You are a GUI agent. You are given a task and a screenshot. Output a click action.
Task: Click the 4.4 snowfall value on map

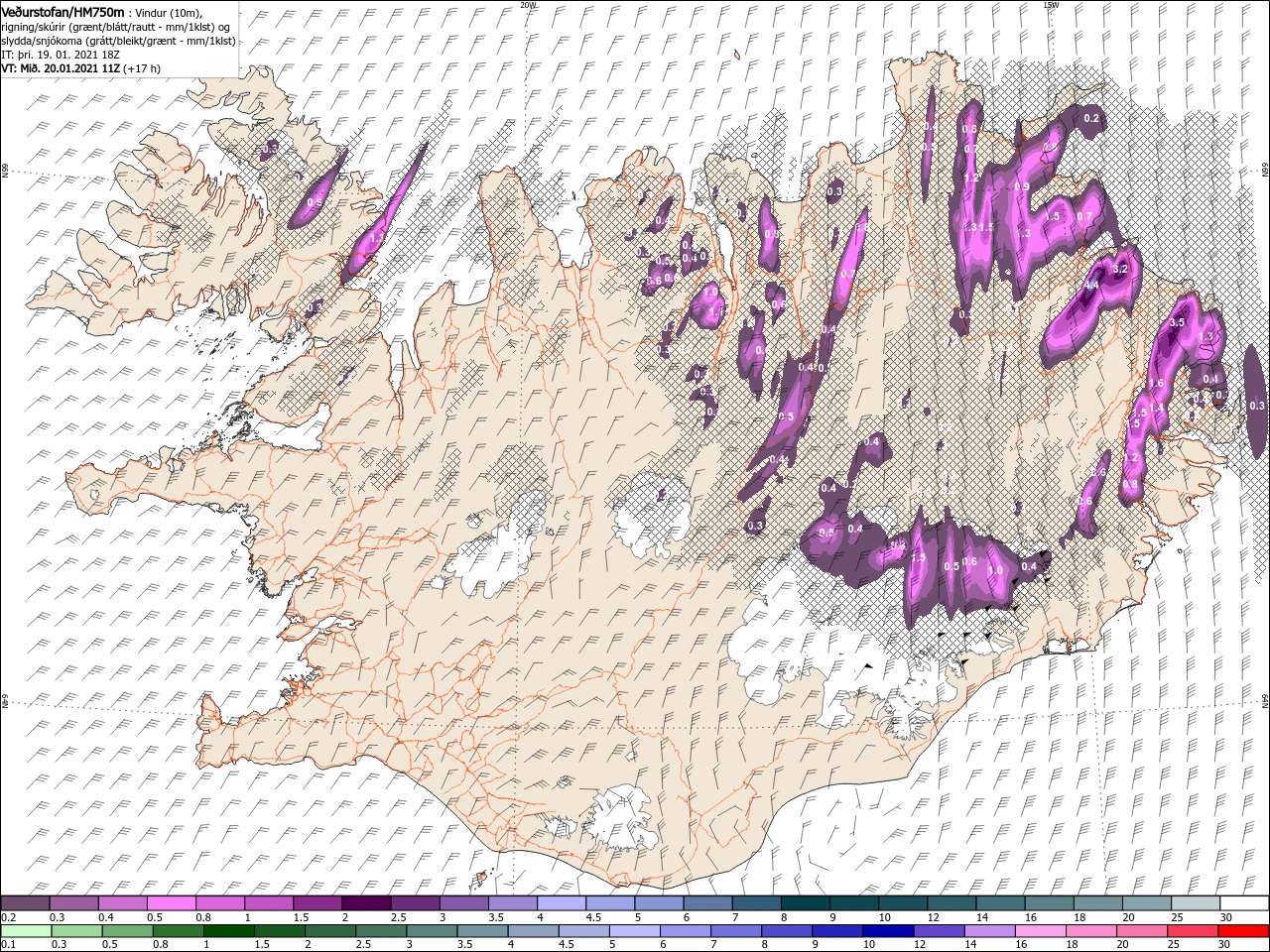[x=1089, y=285]
